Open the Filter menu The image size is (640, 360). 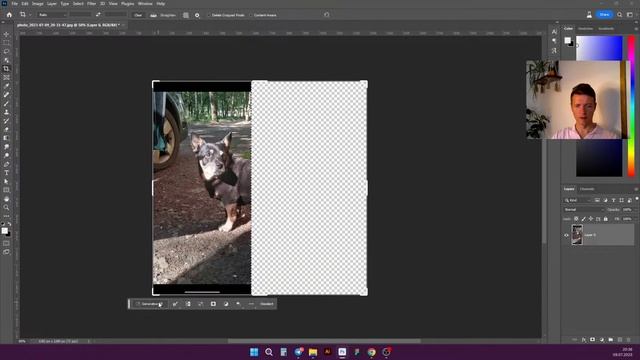coord(91,4)
